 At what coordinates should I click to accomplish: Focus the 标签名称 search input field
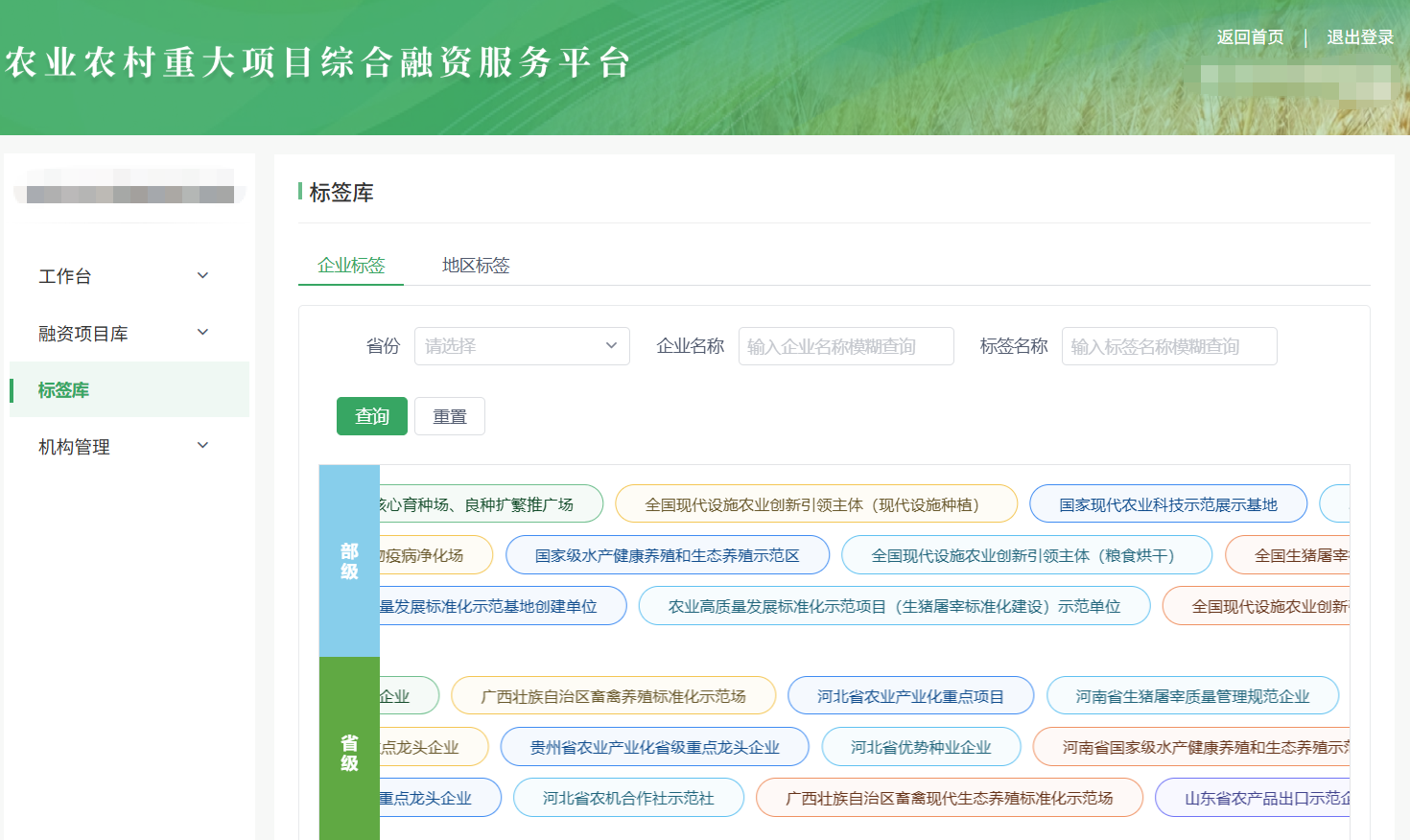tap(1168, 346)
